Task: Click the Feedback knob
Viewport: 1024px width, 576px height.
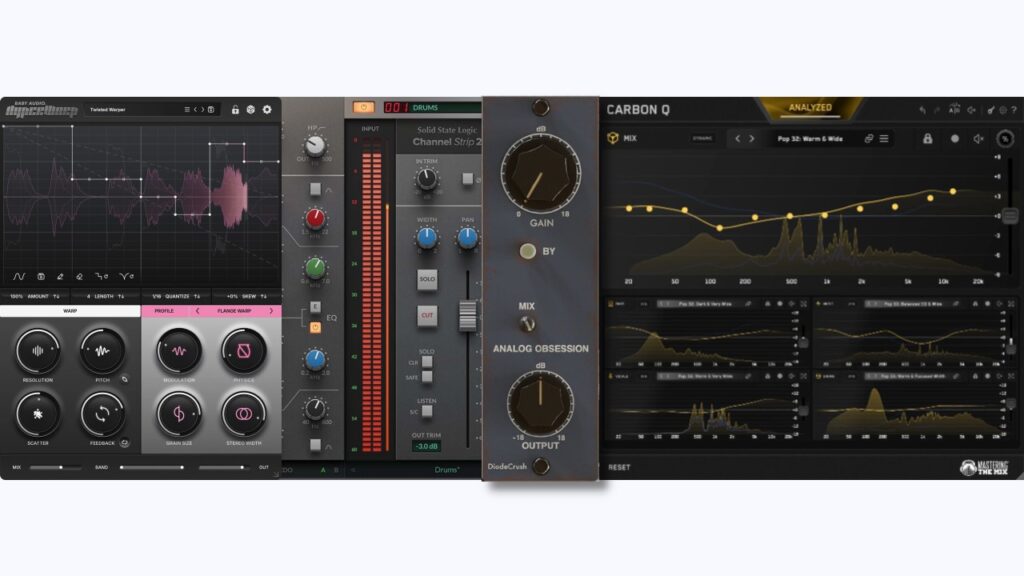Action: click(x=103, y=414)
